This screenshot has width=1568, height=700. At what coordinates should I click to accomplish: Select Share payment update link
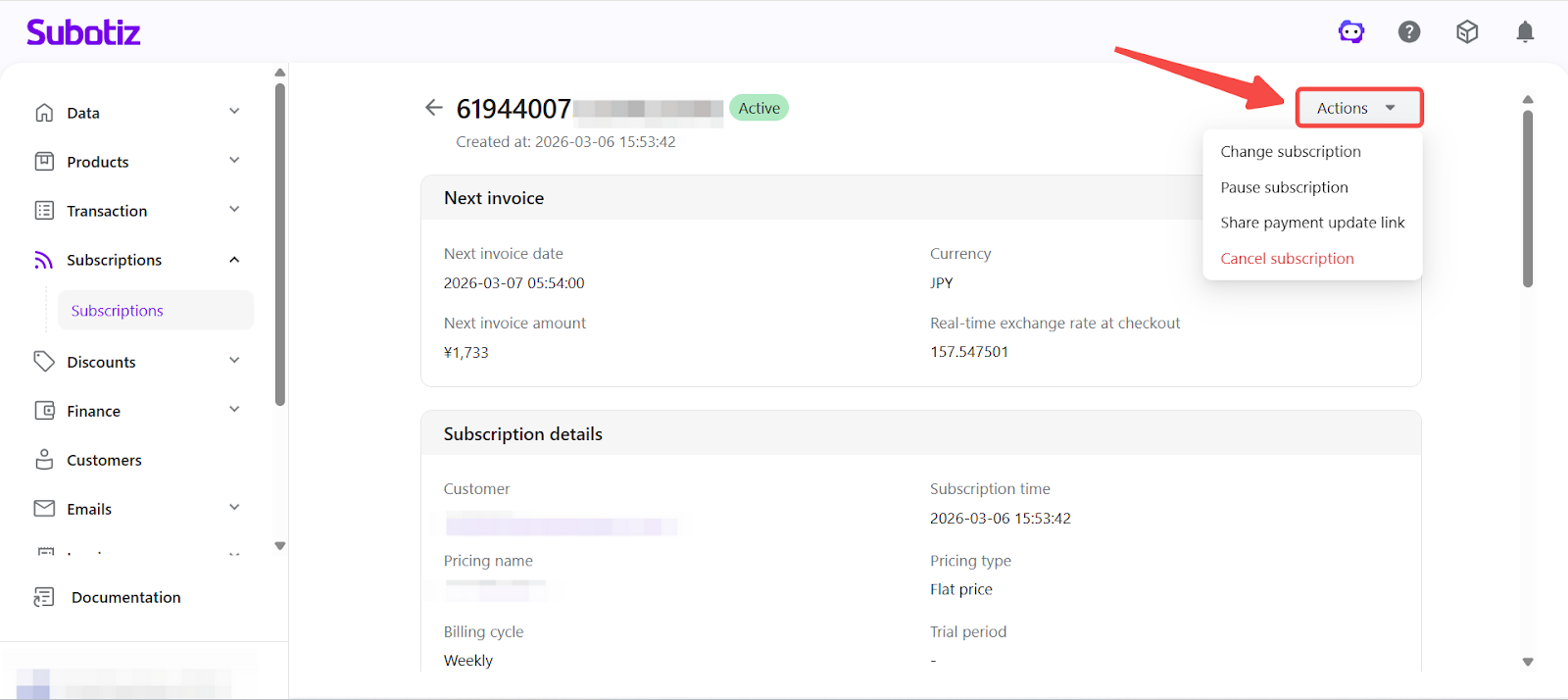click(1312, 223)
